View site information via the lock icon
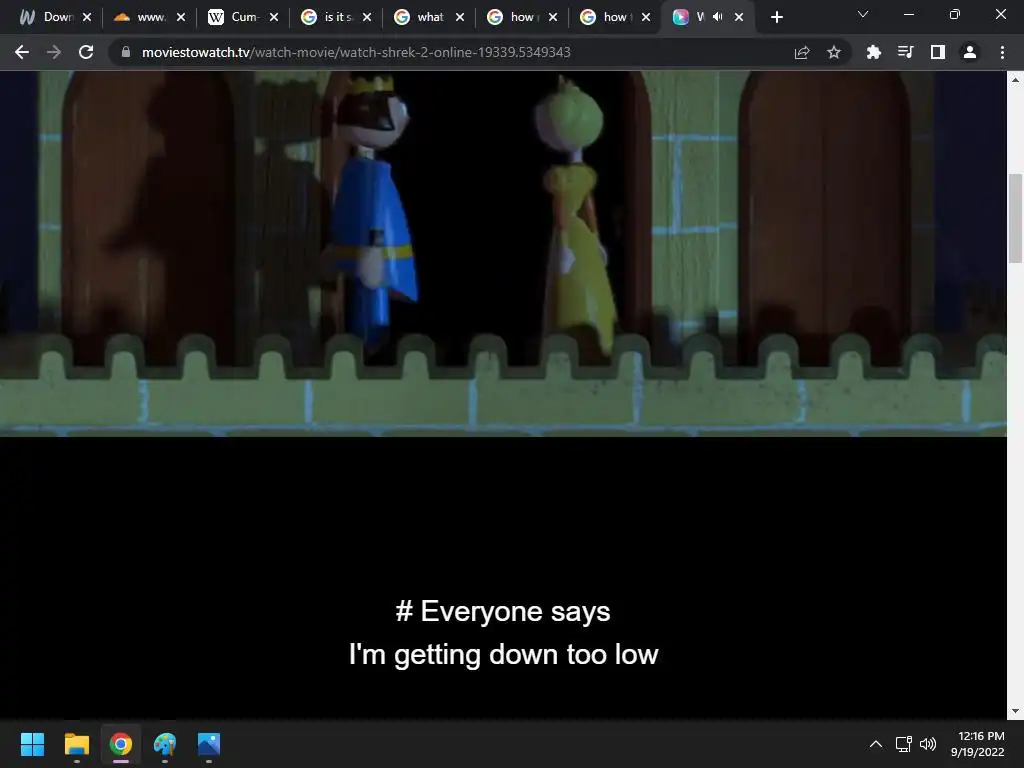This screenshot has width=1024, height=768. point(126,52)
